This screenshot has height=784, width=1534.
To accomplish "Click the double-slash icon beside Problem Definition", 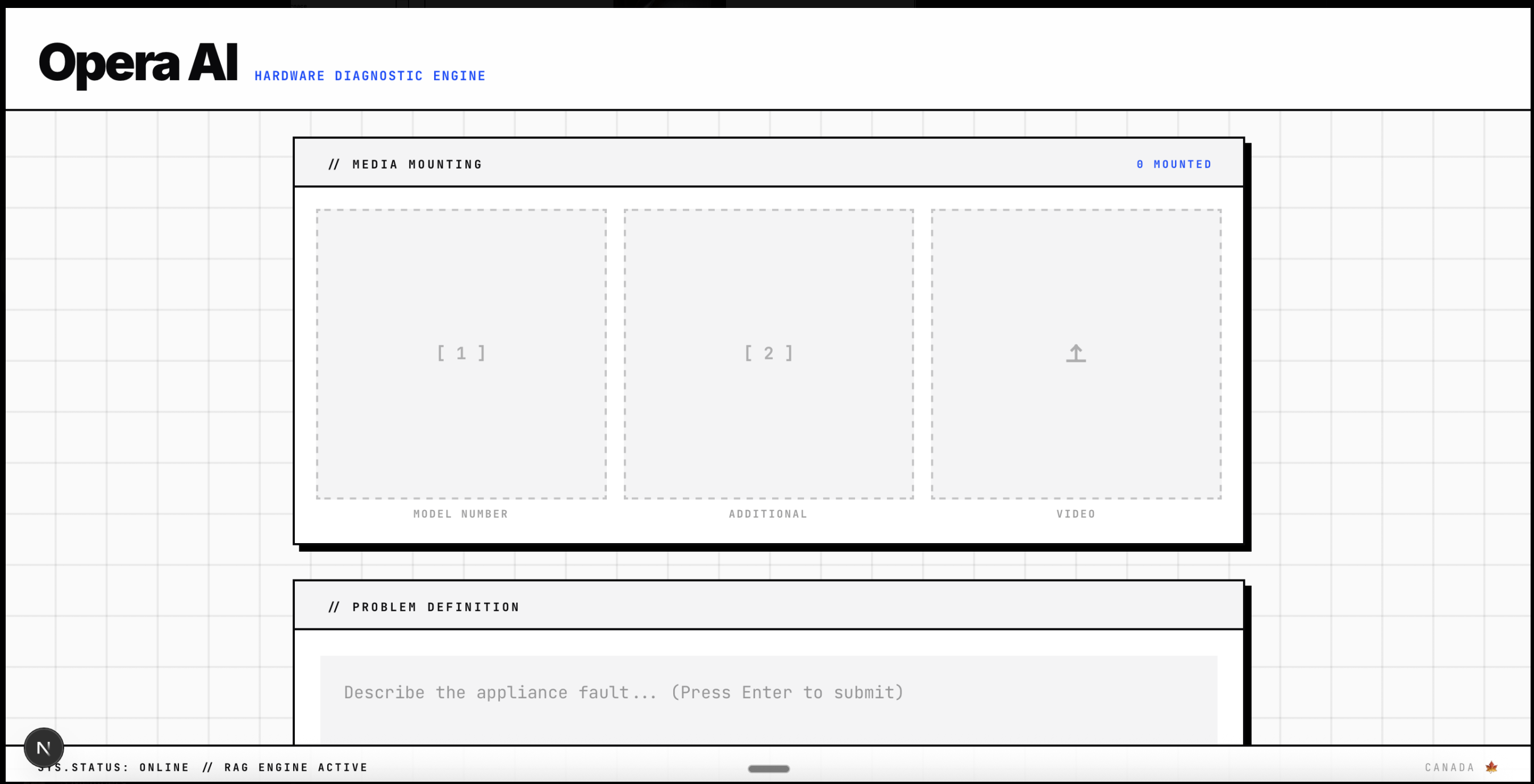I will 334,607.
